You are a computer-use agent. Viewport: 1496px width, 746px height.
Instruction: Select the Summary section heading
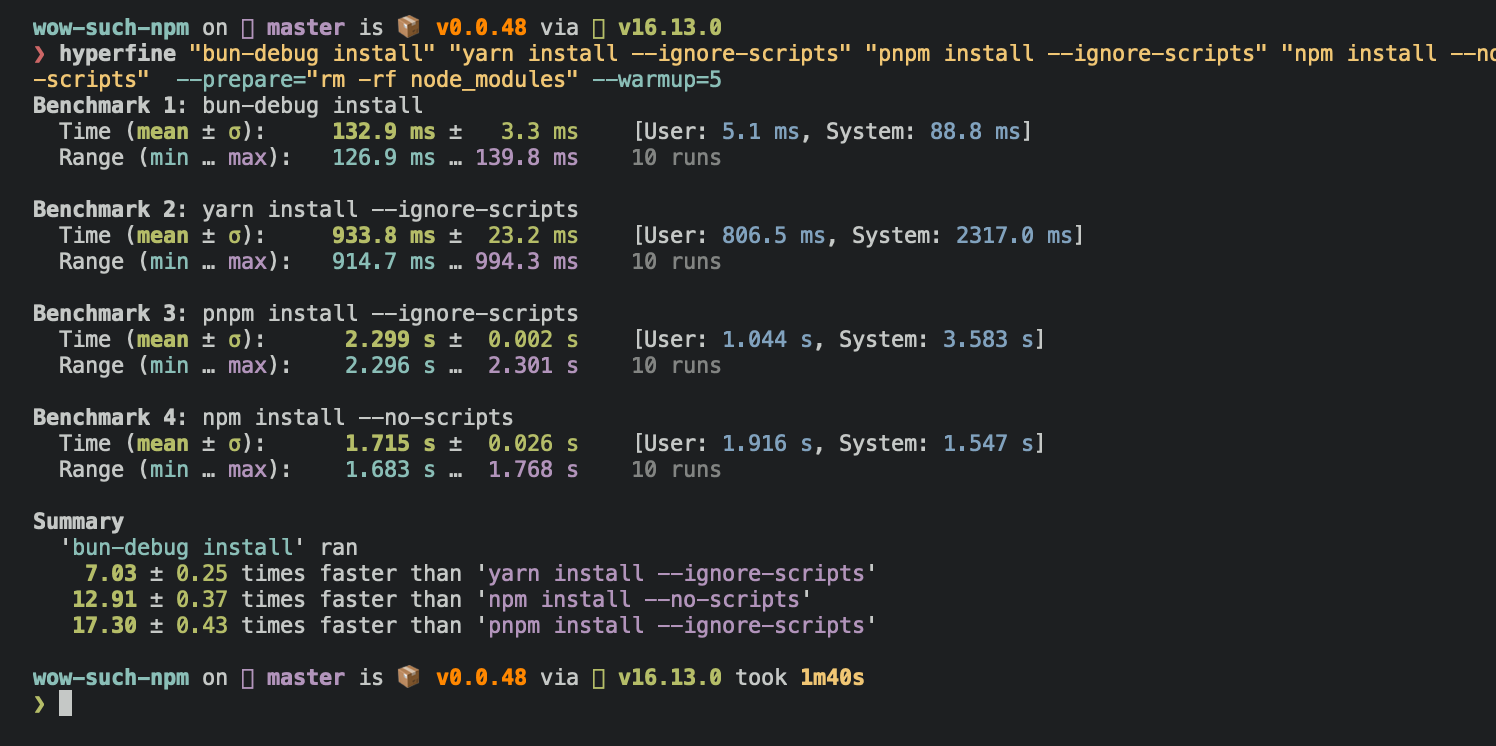(78, 521)
